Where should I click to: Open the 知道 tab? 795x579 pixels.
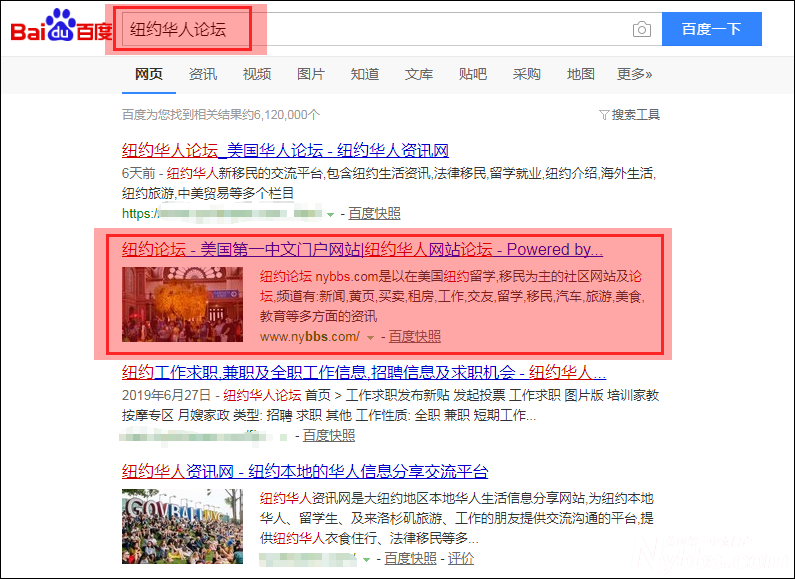click(365, 75)
